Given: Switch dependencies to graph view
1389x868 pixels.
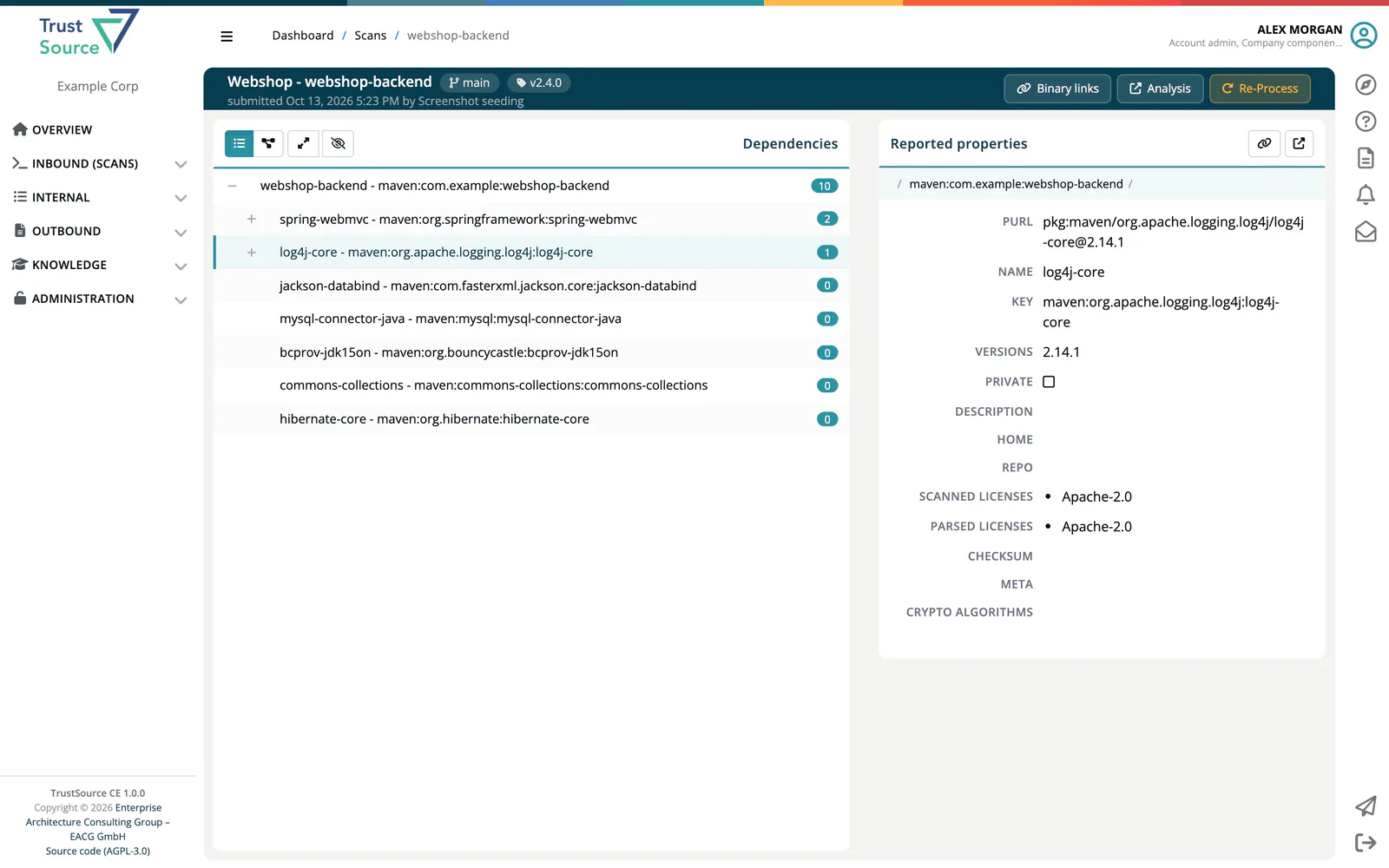Looking at the screenshot, I should 268,143.
